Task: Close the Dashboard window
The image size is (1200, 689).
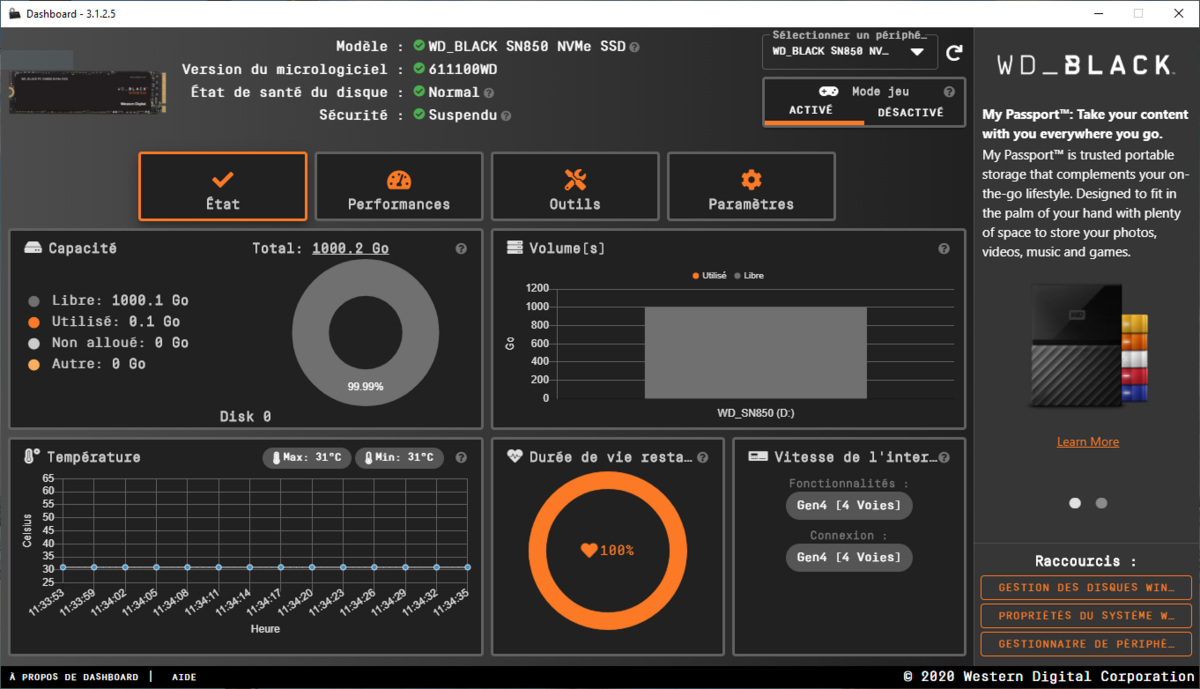Action: coord(1177,13)
